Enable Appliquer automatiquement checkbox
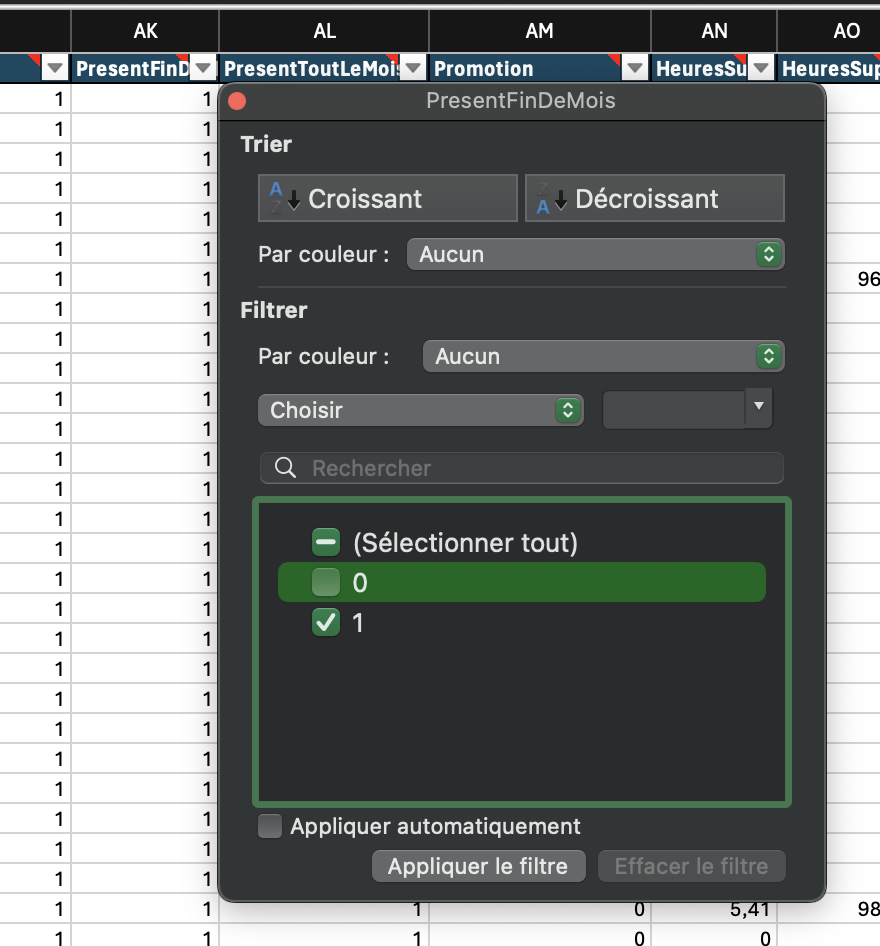 [x=270, y=826]
